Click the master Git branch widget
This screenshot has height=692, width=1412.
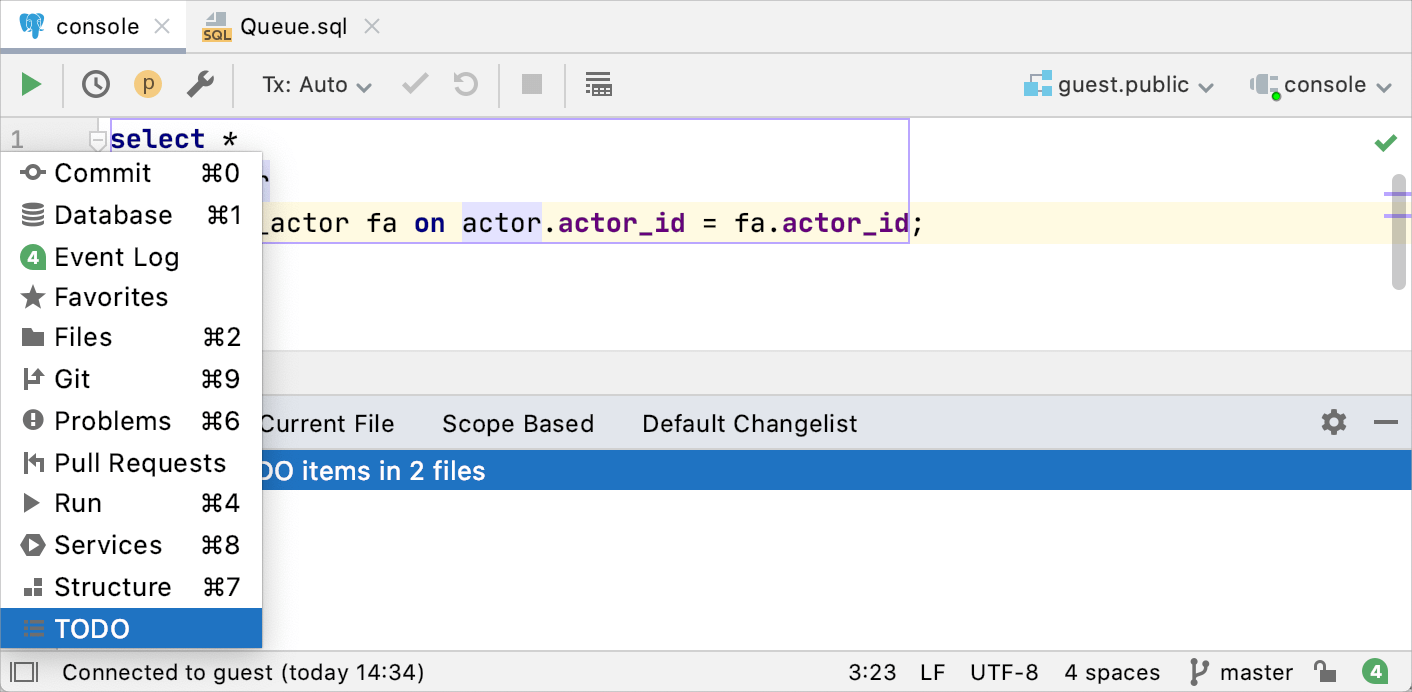click(1242, 672)
